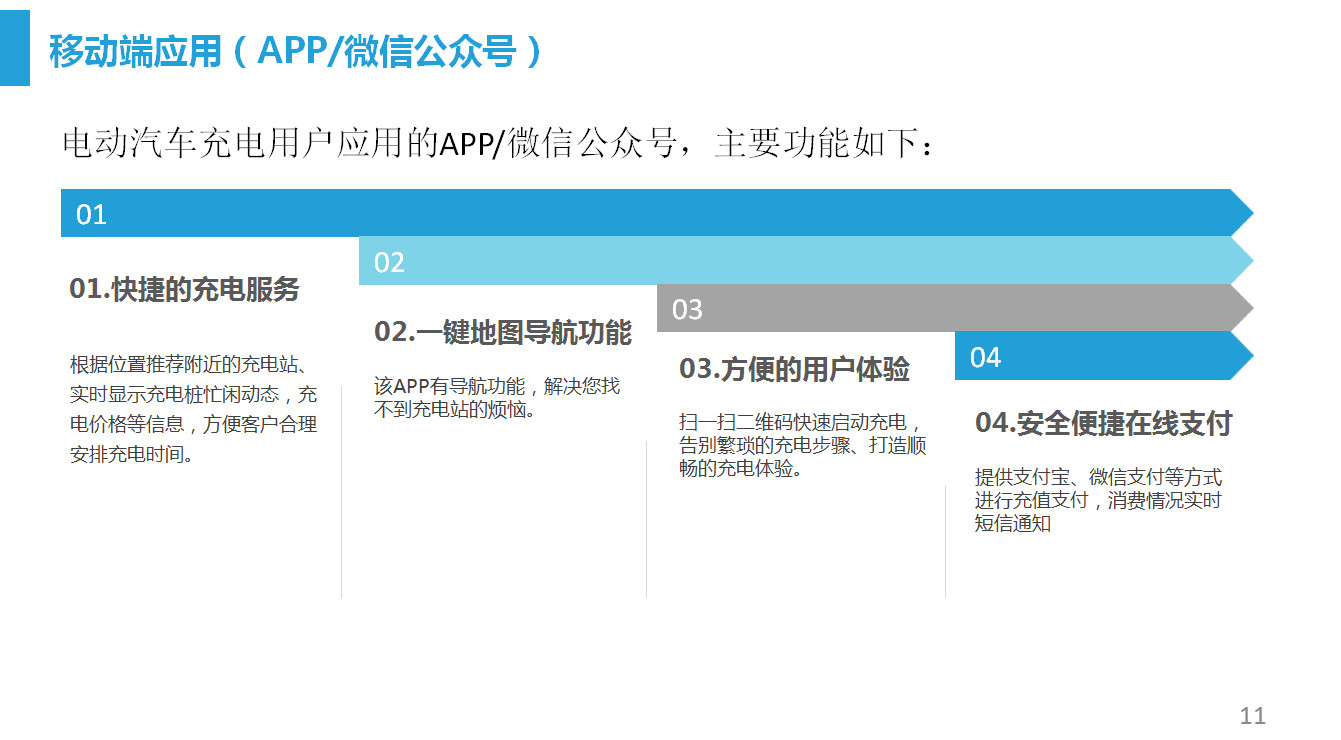Image resolution: width=1341 pixels, height=740 pixels.
Task: Click the slide title 移动端应用（APP/微信公众号）
Action: [x=296, y=51]
